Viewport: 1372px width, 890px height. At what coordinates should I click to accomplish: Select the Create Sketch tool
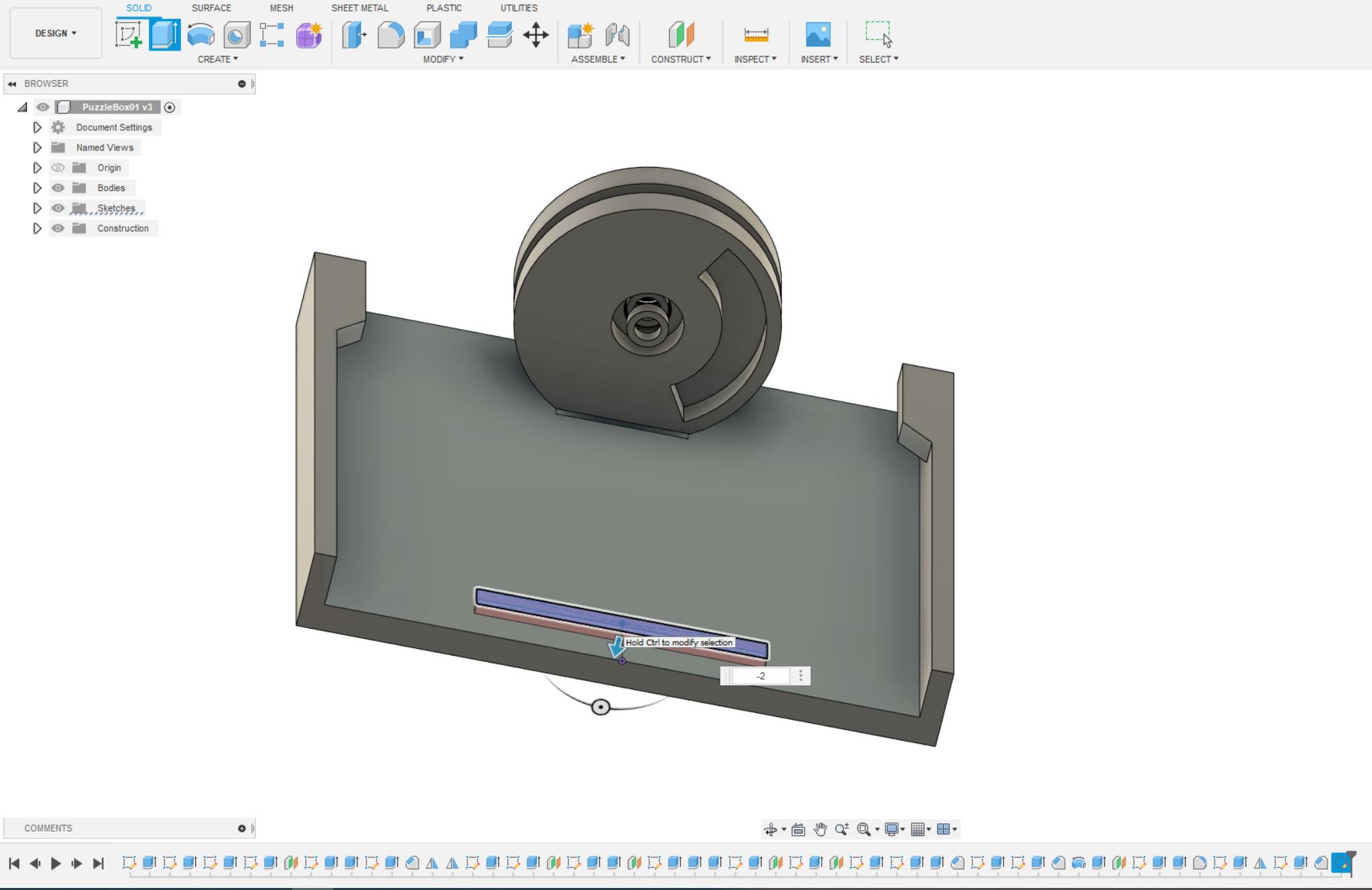tap(129, 34)
